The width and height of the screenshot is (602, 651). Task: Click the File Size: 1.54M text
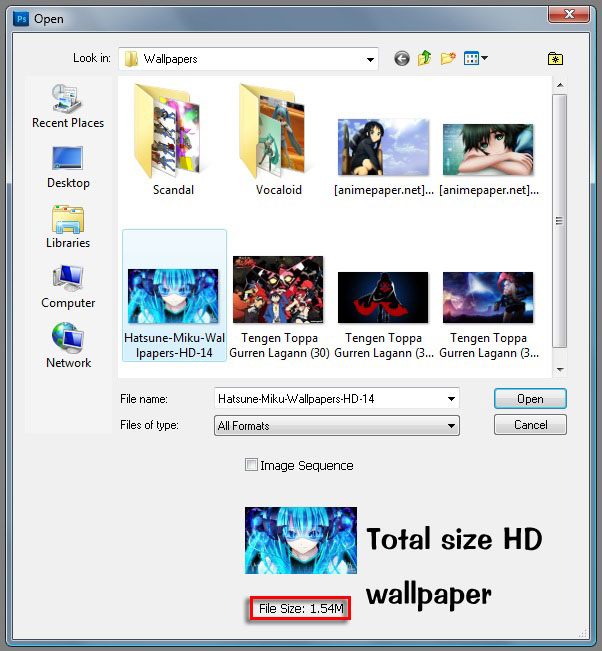(301, 609)
